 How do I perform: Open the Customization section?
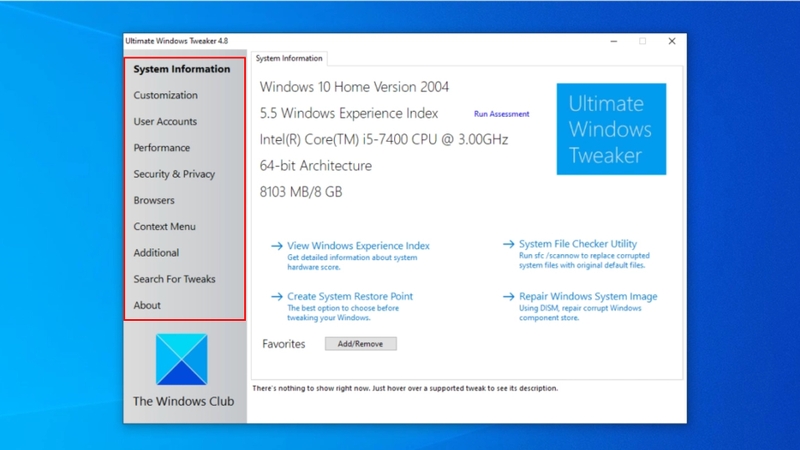(x=165, y=95)
